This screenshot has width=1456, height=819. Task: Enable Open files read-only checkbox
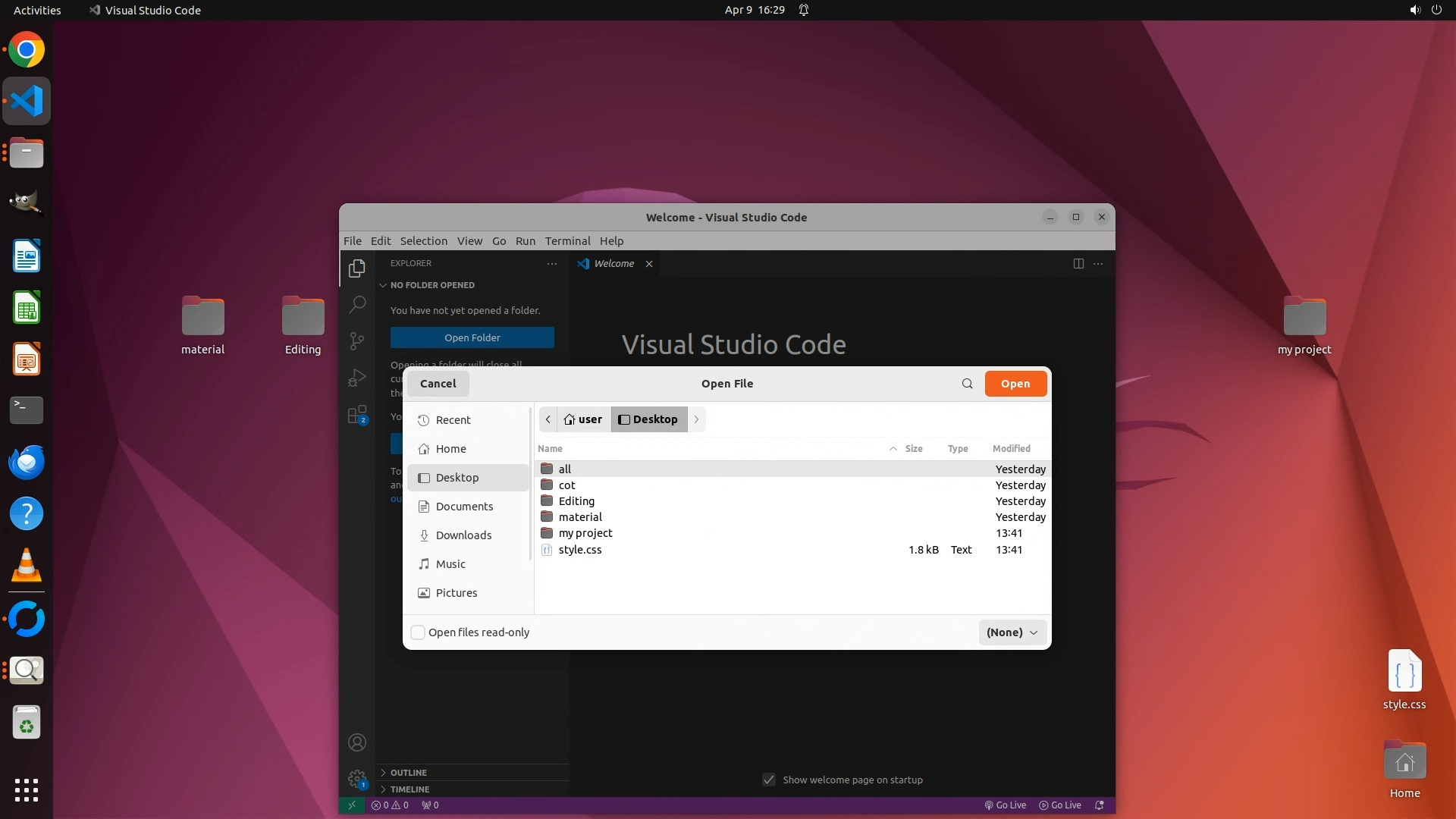pyautogui.click(x=418, y=632)
